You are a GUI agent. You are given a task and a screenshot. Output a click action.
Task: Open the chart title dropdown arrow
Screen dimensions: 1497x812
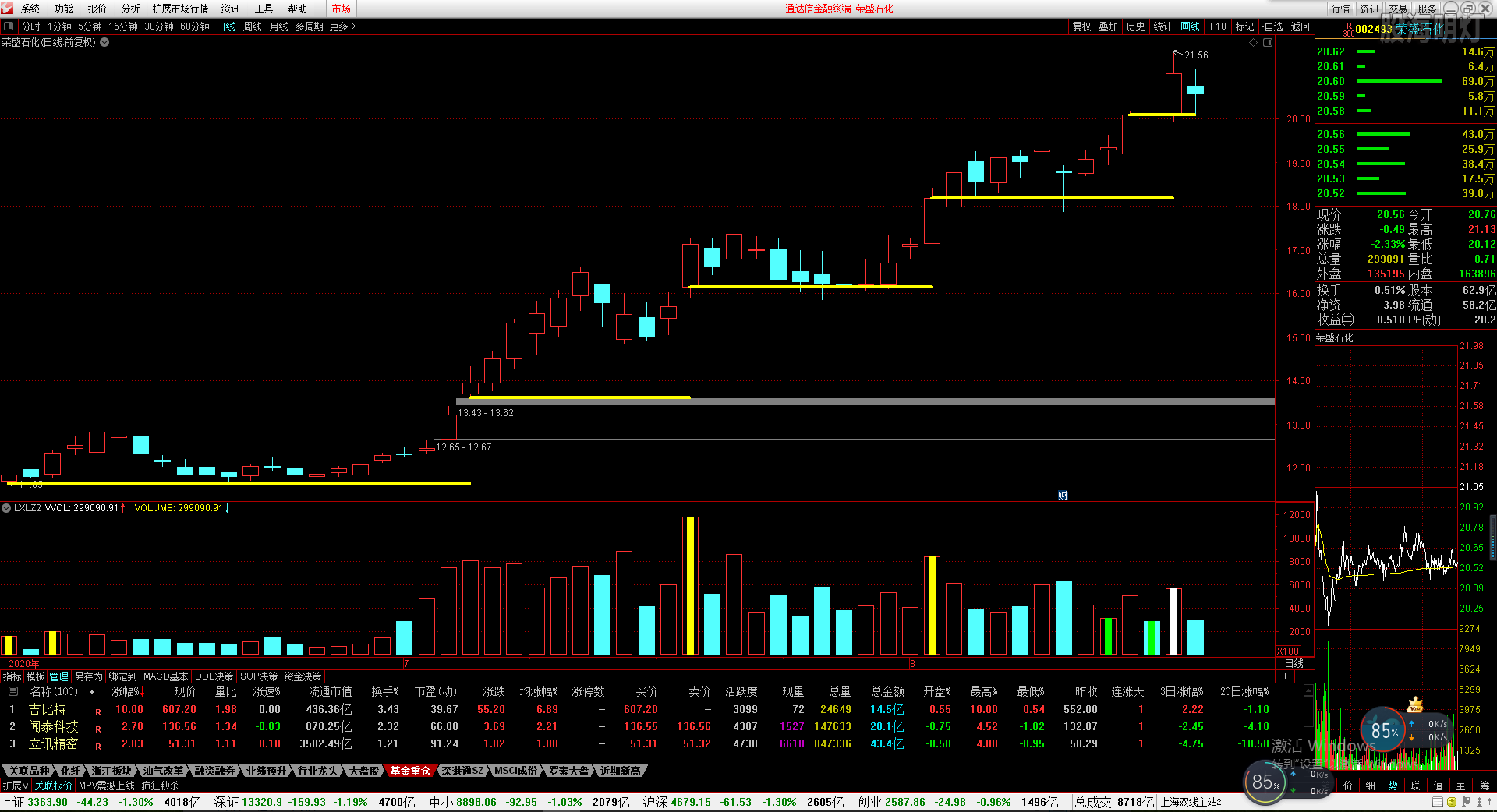(x=104, y=42)
